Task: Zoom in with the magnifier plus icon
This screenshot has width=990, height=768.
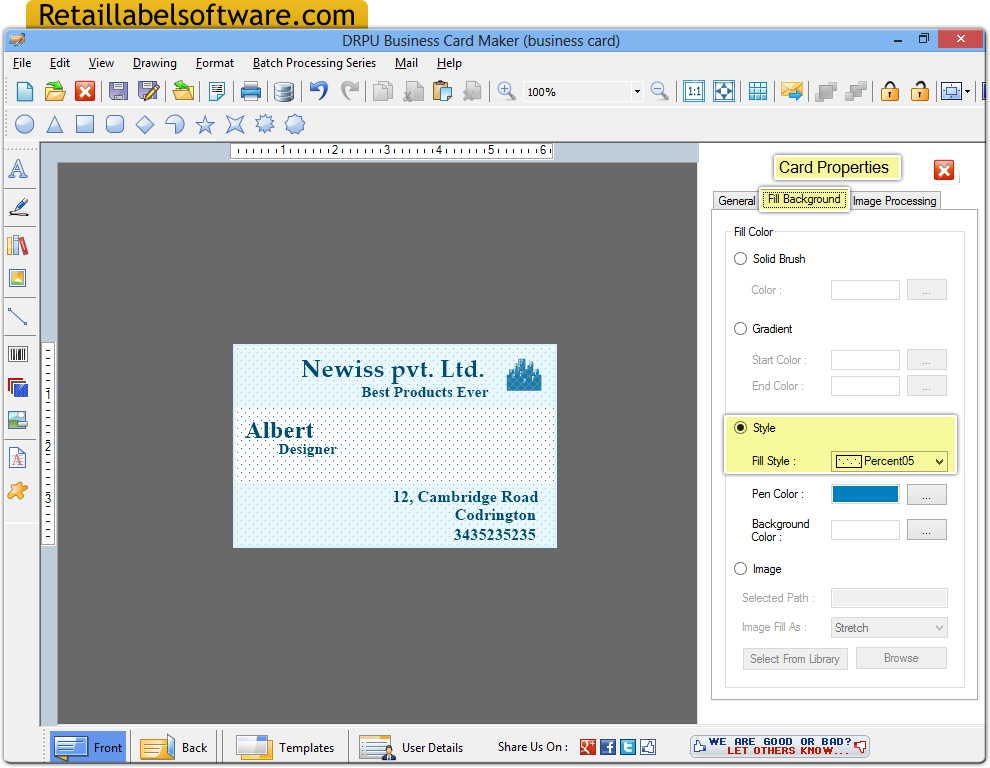Action: click(506, 92)
